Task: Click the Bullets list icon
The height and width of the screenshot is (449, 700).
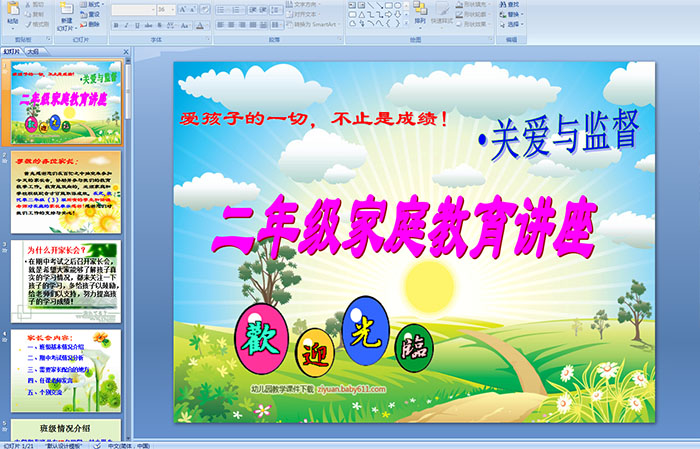Action: 223,9
